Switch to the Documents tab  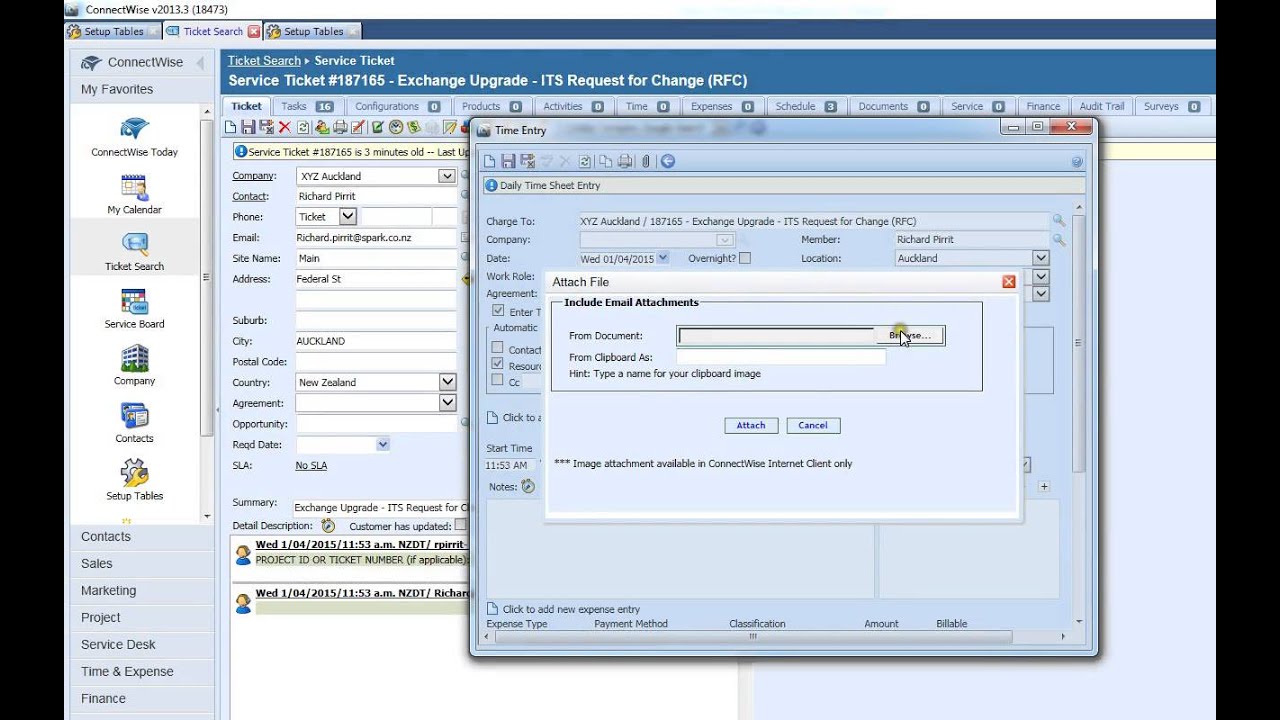[893, 106]
